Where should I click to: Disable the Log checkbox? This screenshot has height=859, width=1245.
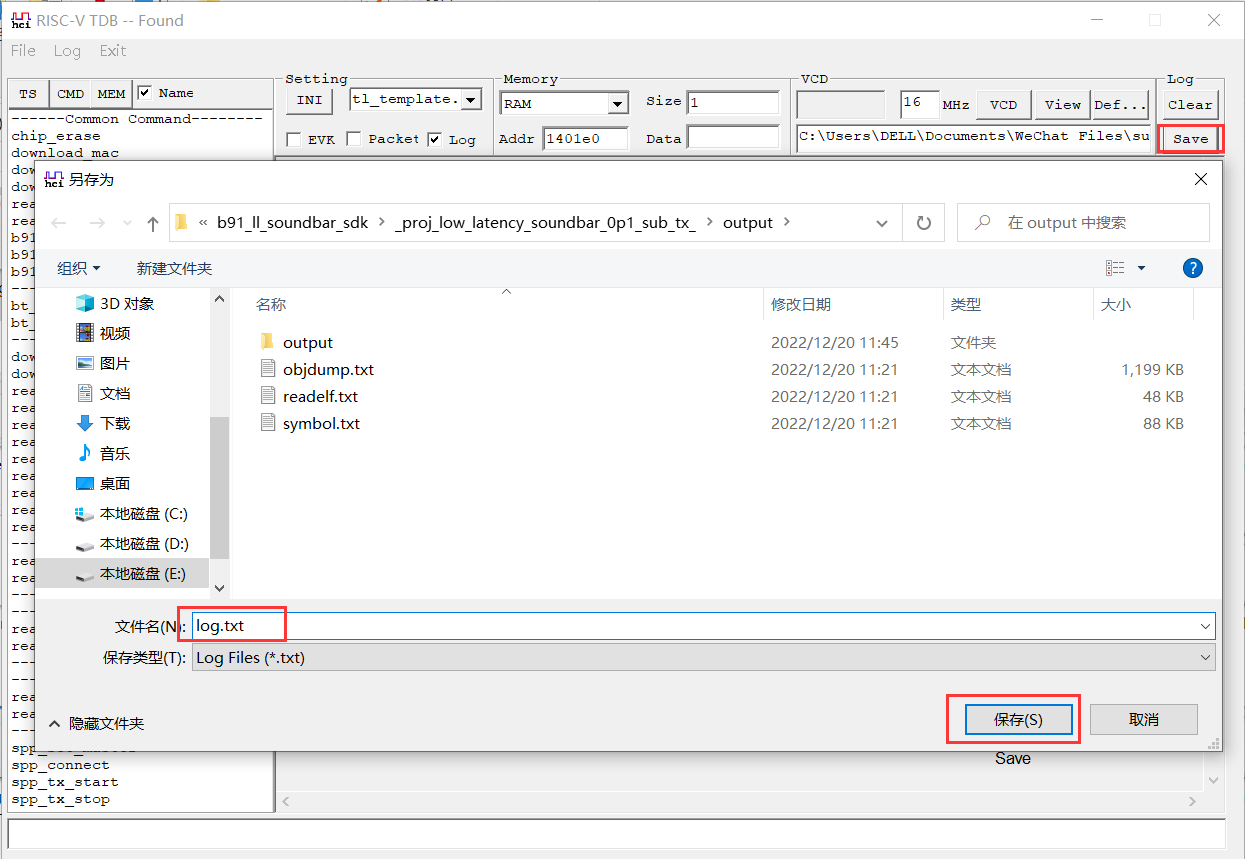(434, 139)
